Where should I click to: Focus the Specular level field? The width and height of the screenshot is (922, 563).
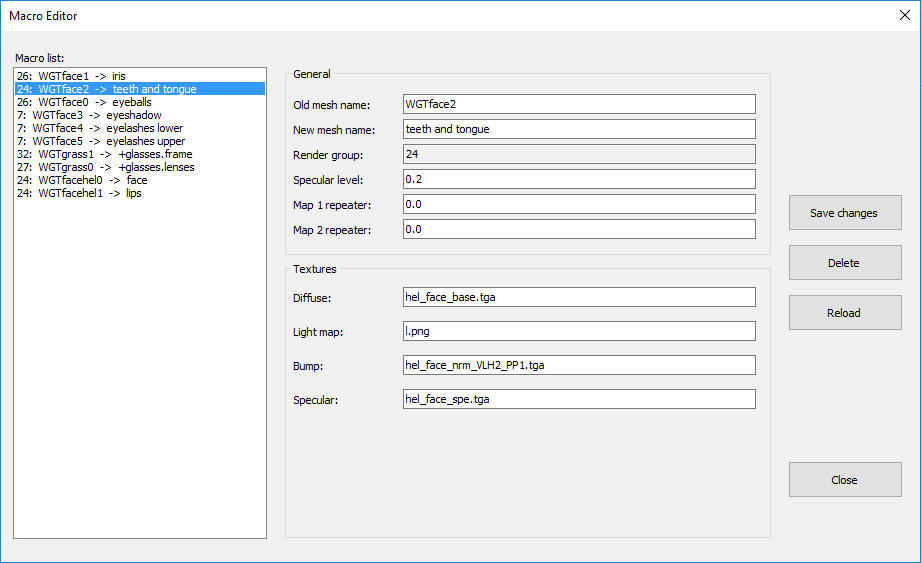pos(579,179)
